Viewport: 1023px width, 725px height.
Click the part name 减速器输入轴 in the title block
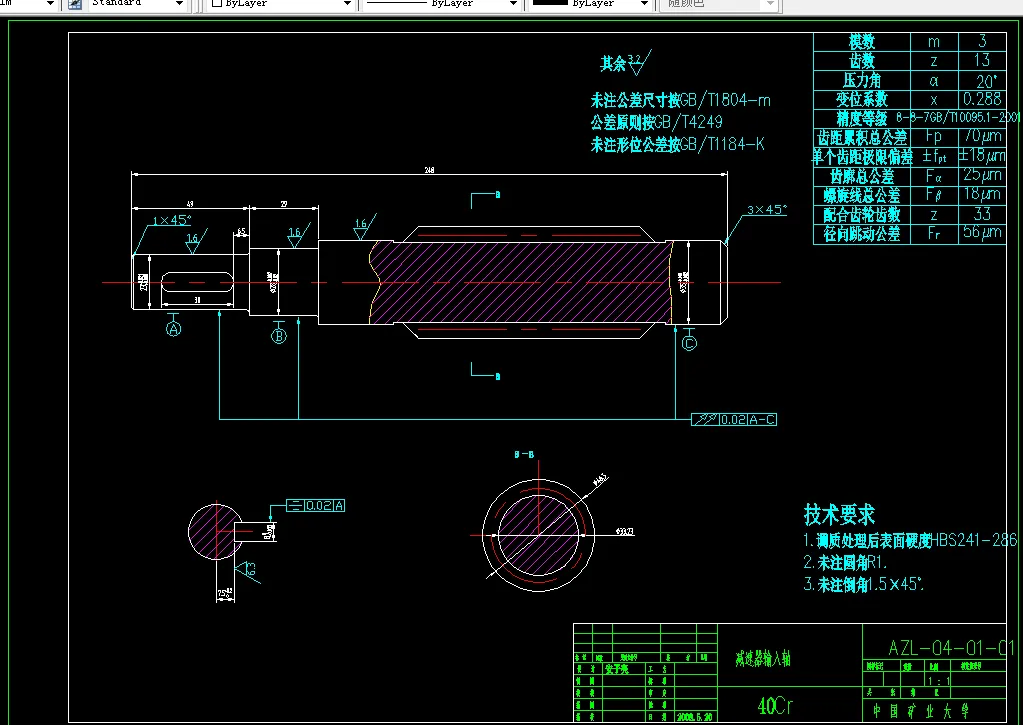tap(763, 659)
